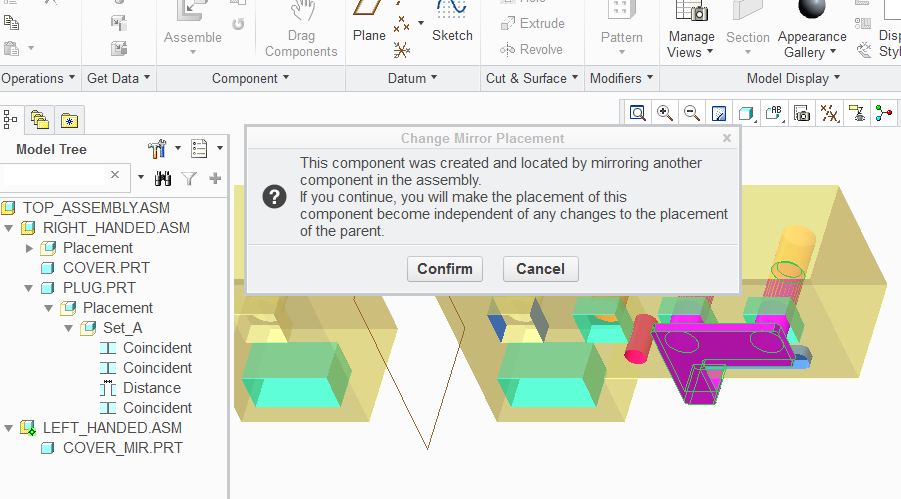Expand the Placement folder under RIGHT_HANDED.ASM
This screenshot has height=499, width=901.
tap(29, 248)
